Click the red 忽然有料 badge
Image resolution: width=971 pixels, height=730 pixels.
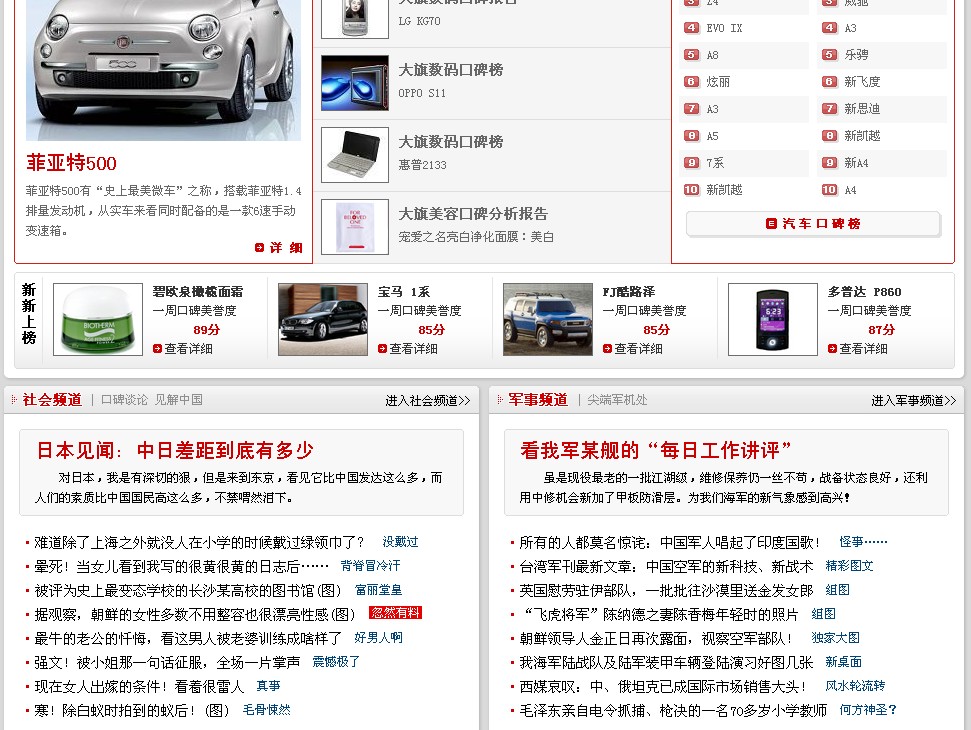click(396, 613)
